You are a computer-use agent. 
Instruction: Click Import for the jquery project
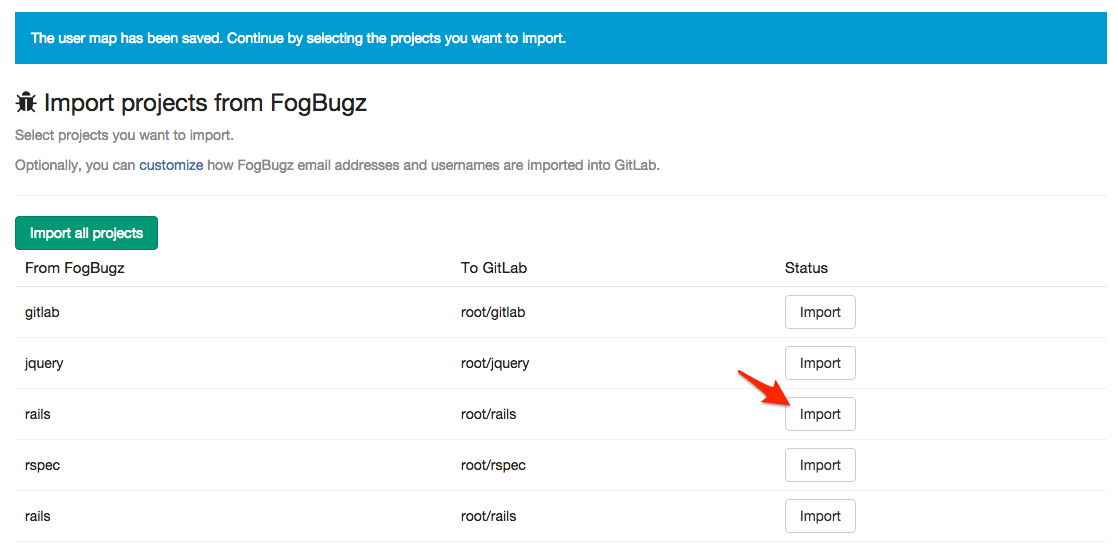pos(819,363)
